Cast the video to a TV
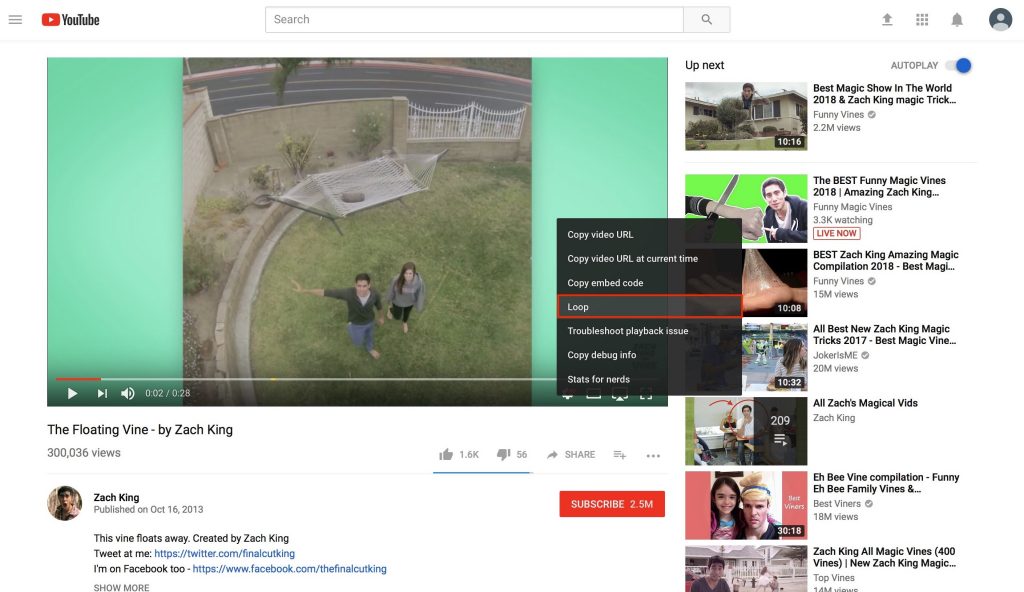Image resolution: width=1024 pixels, height=592 pixels. (620, 393)
